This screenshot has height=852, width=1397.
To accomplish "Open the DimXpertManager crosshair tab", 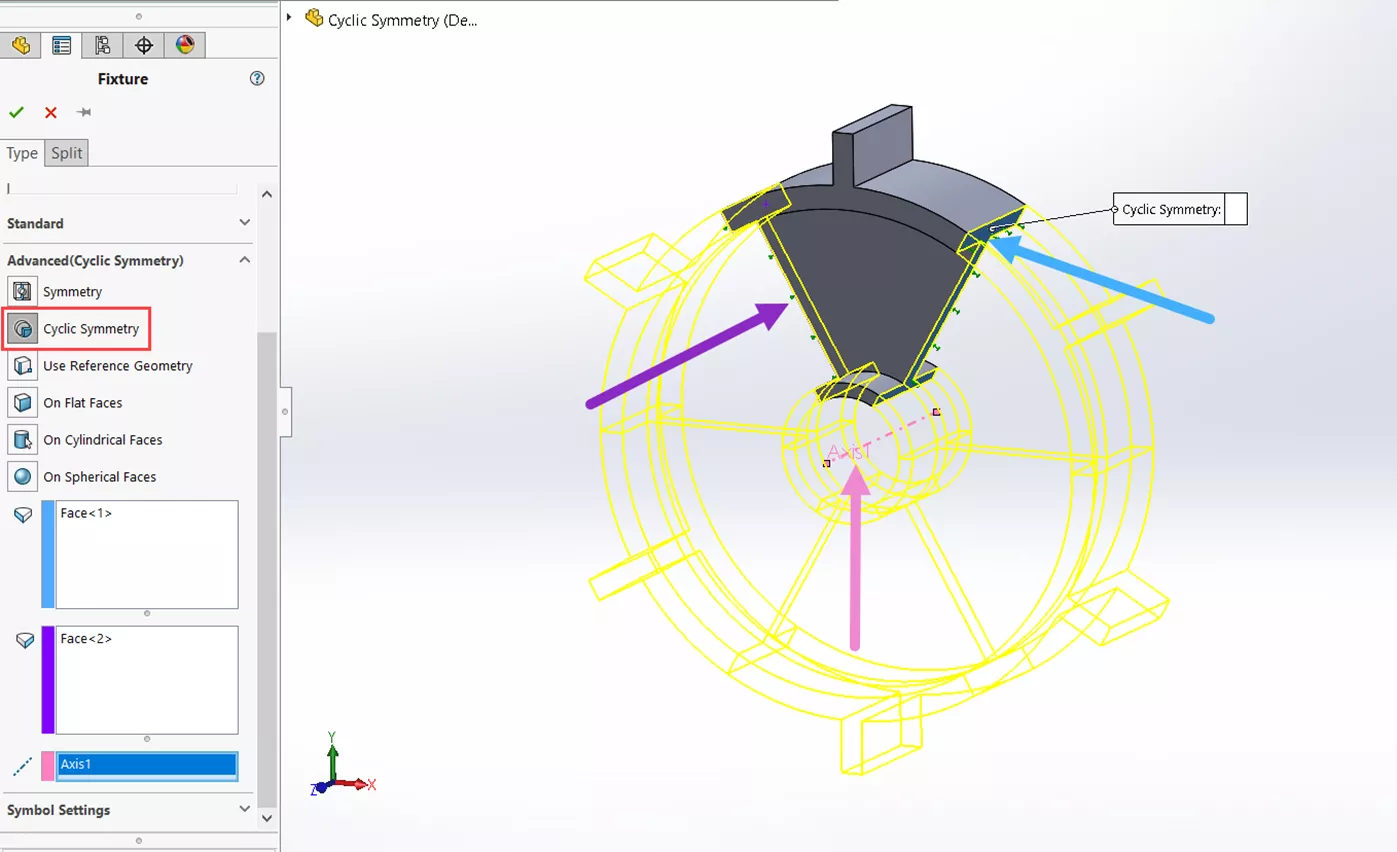I will (x=143, y=45).
